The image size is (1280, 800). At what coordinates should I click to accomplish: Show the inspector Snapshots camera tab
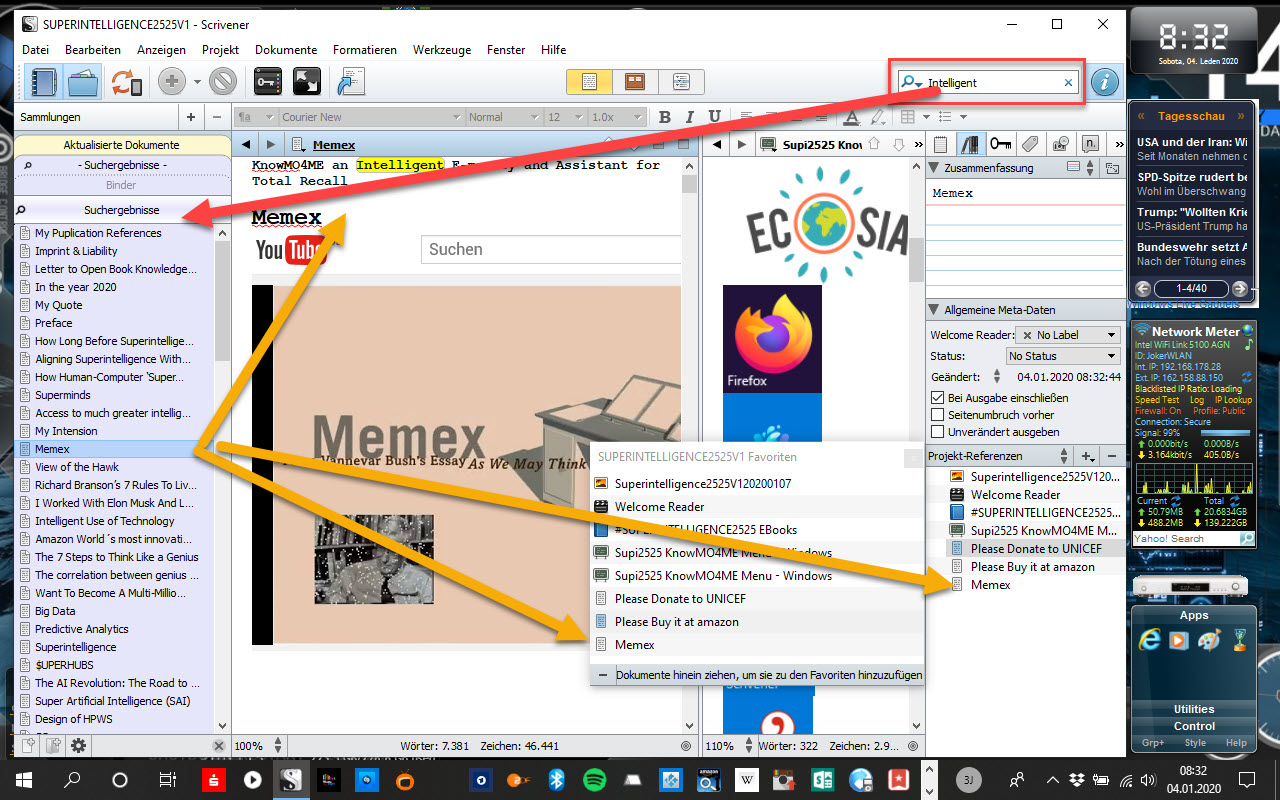point(1061,144)
